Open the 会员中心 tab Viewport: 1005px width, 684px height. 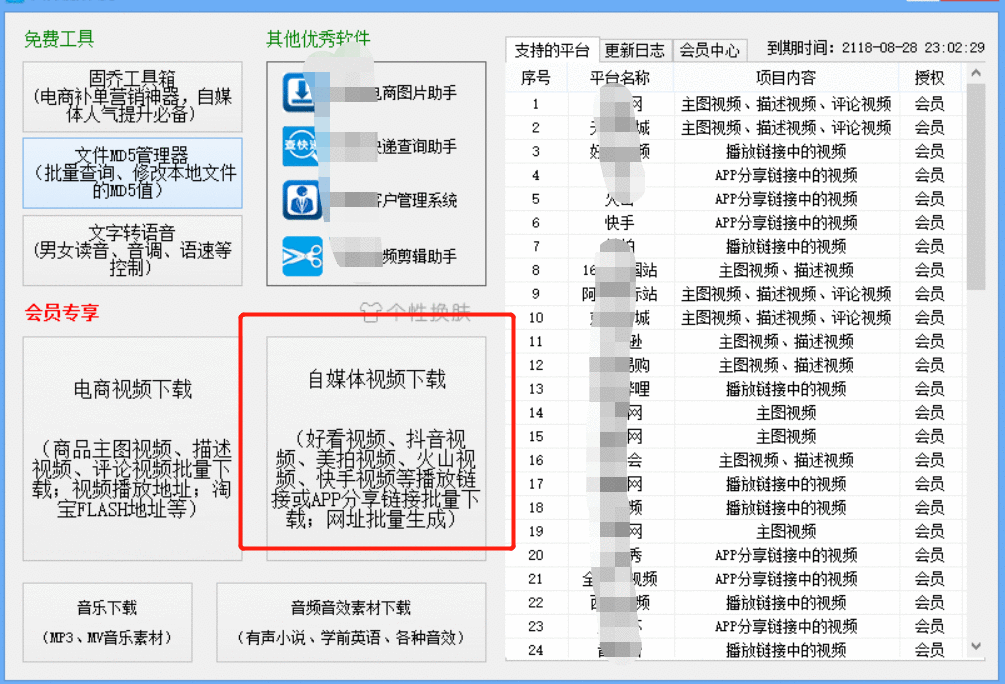pyautogui.click(x=710, y=49)
